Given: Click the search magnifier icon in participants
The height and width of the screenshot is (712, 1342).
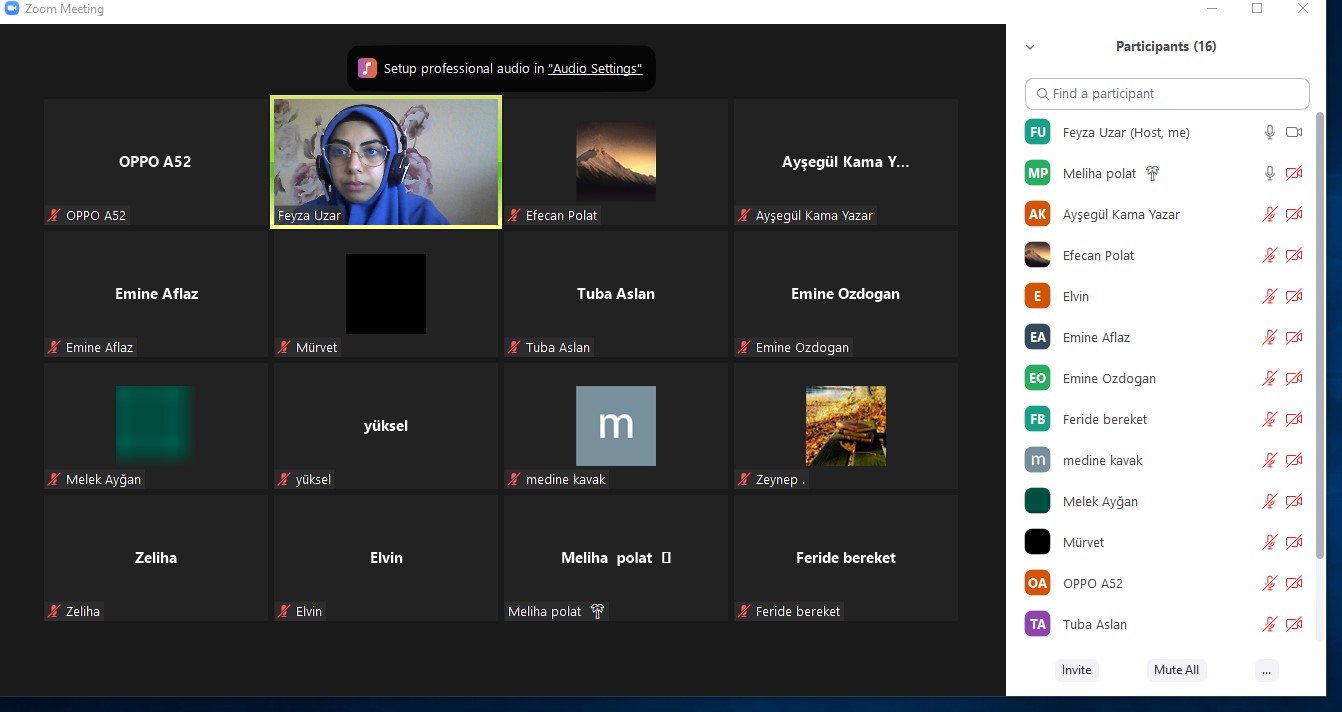Looking at the screenshot, I should click(x=1042, y=94).
